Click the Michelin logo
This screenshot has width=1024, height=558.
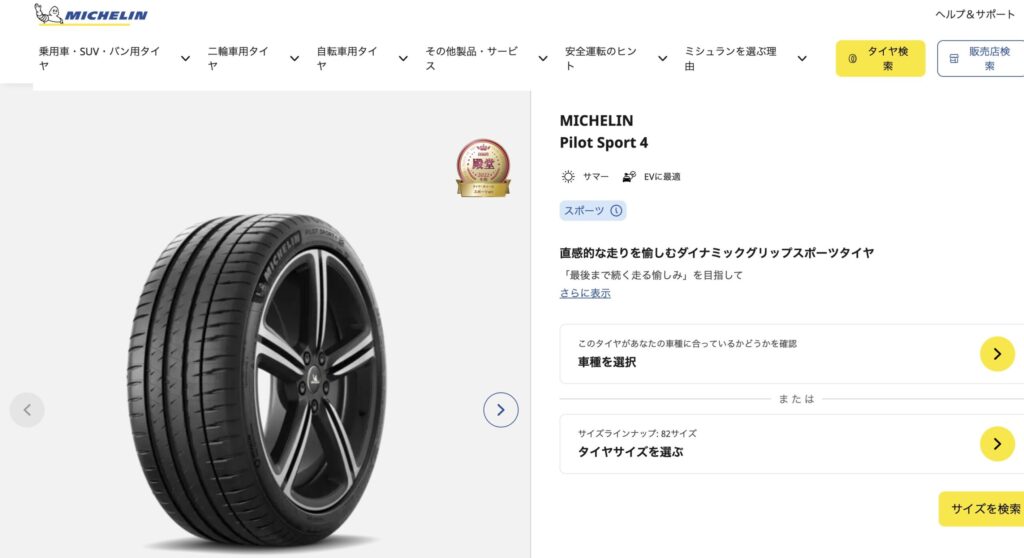point(90,14)
